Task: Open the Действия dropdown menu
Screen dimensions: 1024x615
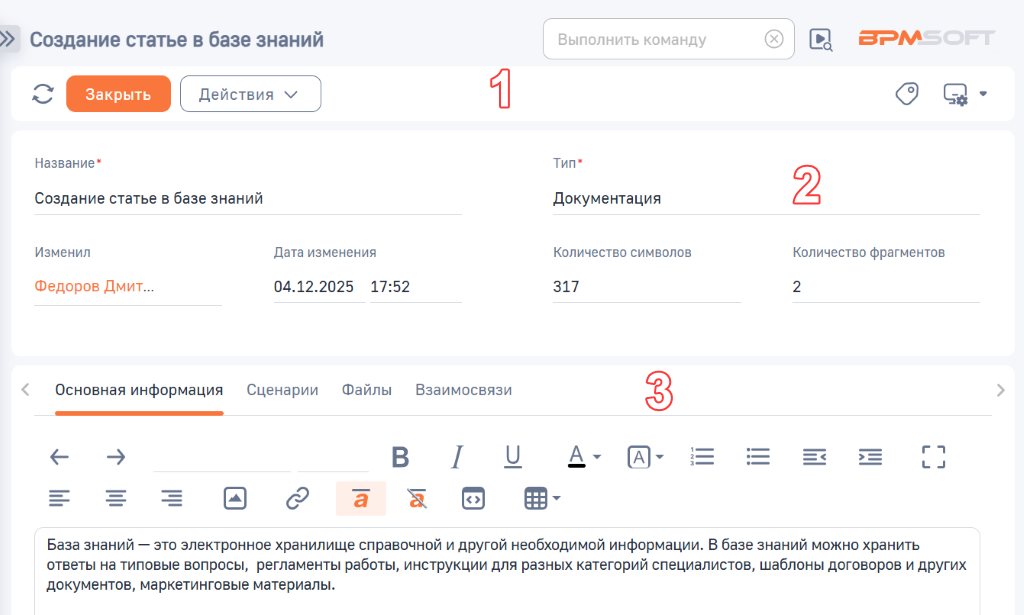Action: [250, 94]
